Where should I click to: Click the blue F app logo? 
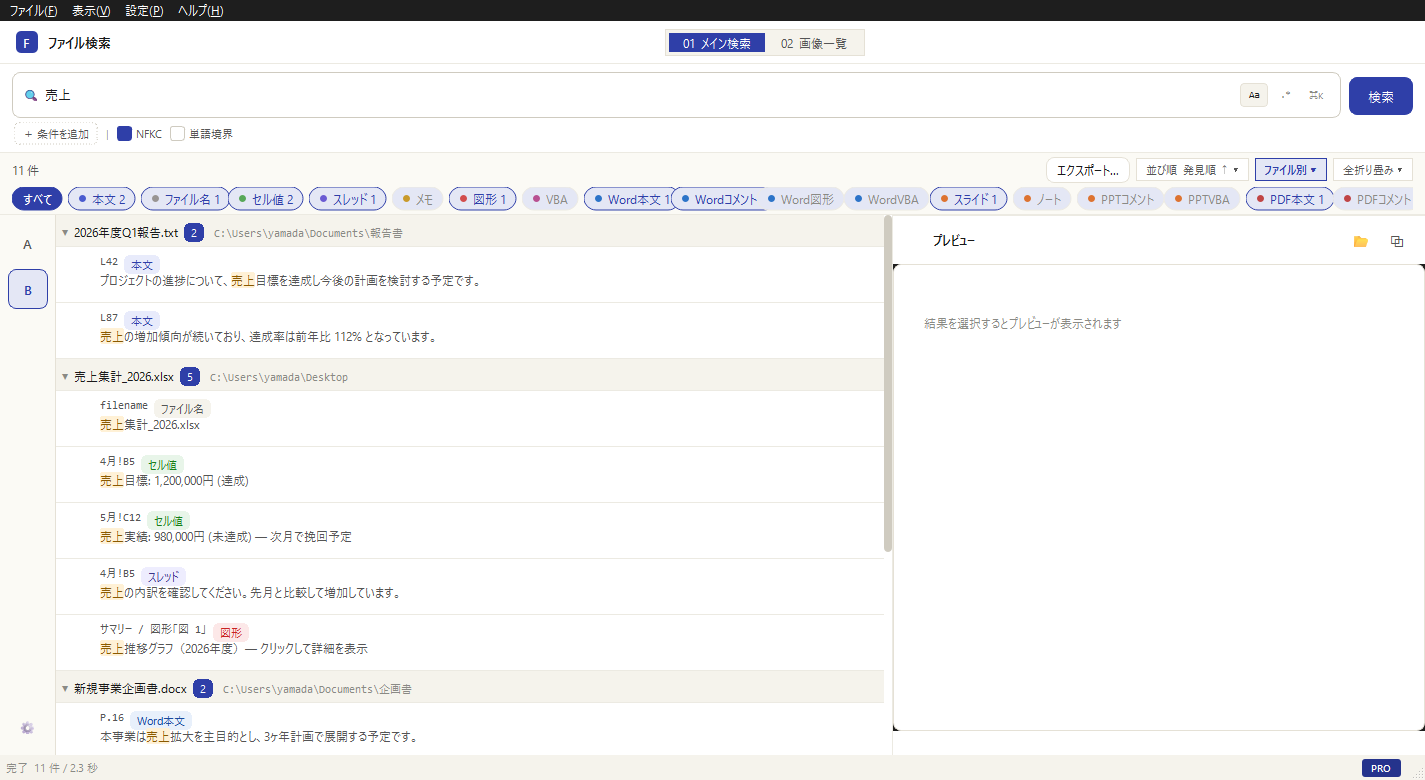(27, 43)
